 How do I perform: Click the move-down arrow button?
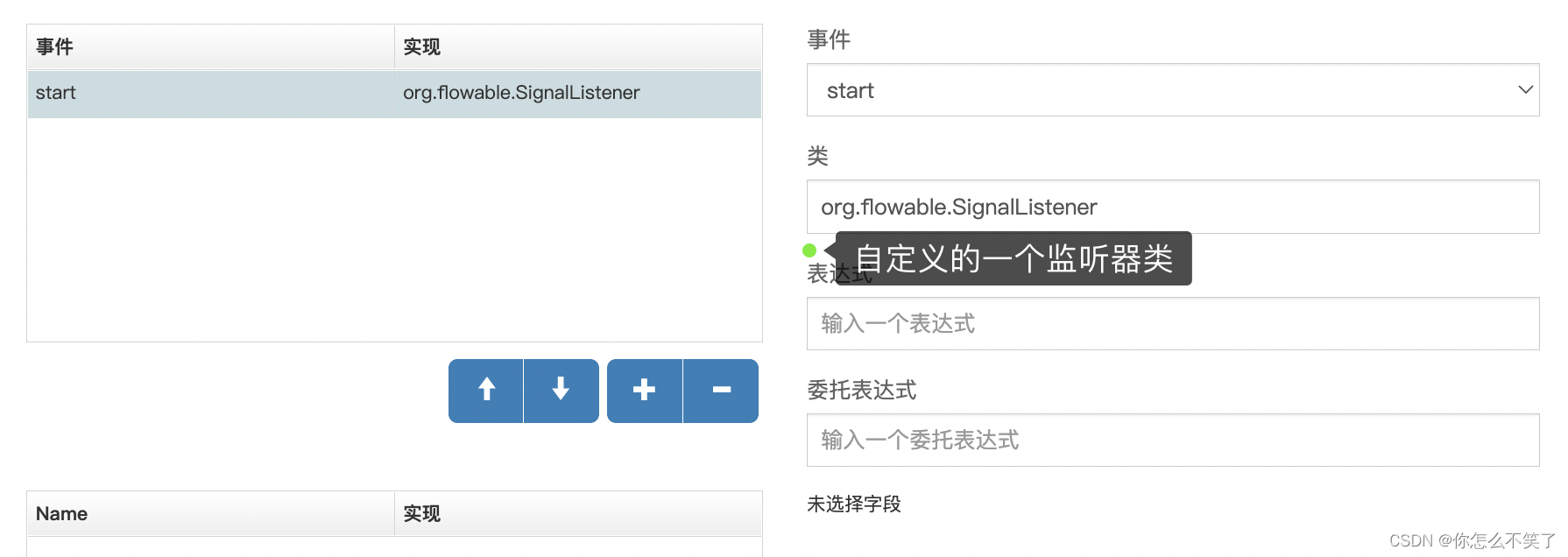[x=561, y=391]
